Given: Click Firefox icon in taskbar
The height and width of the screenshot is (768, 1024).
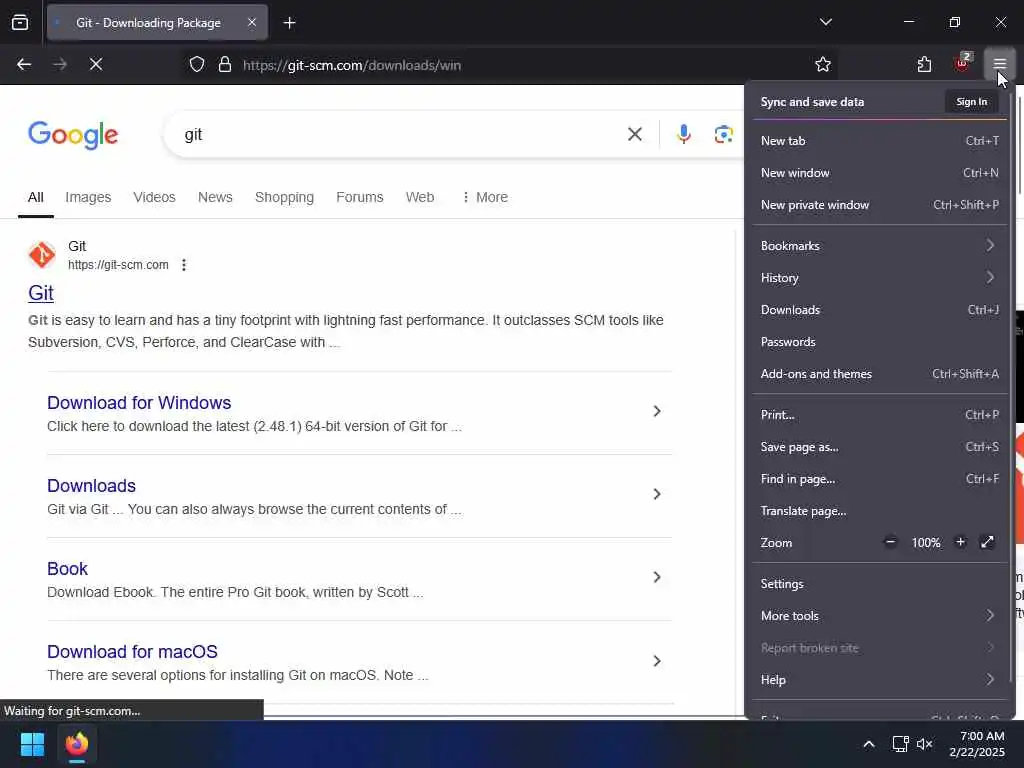Looking at the screenshot, I should (x=77, y=744).
